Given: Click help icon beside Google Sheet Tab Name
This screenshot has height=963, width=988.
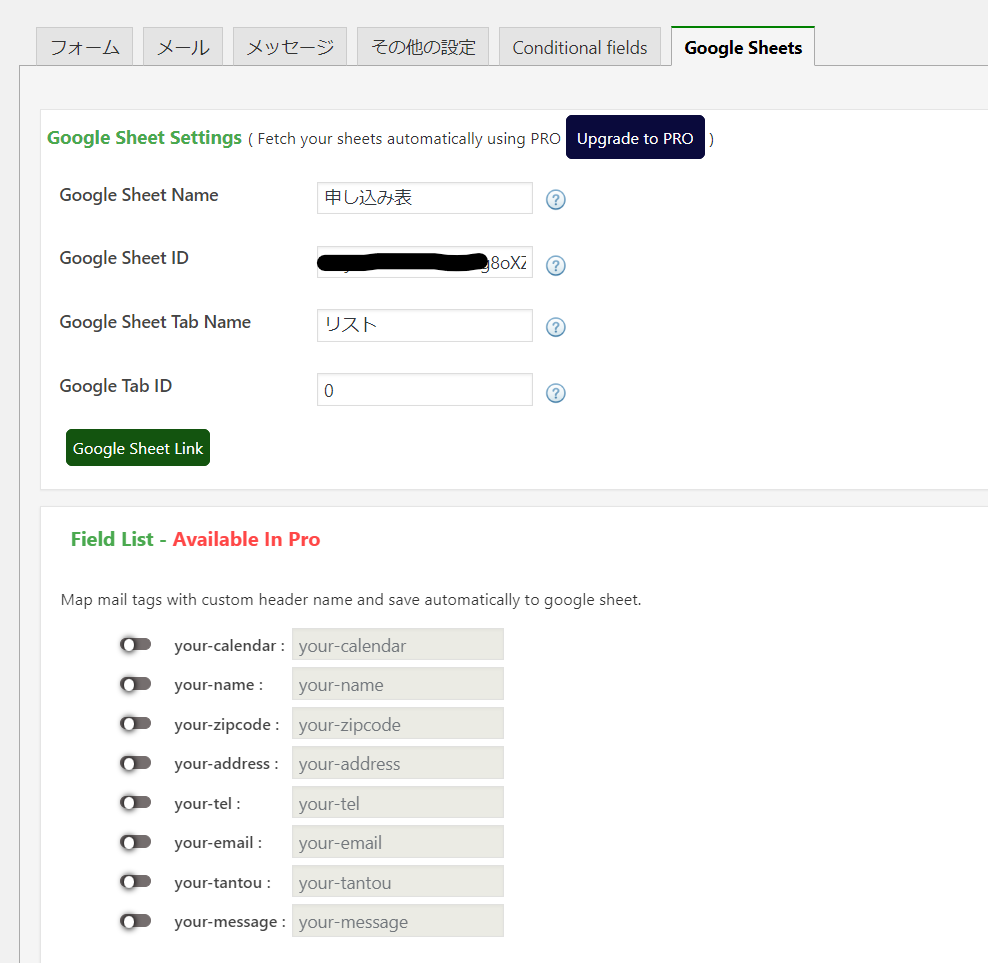Looking at the screenshot, I should click(556, 327).
